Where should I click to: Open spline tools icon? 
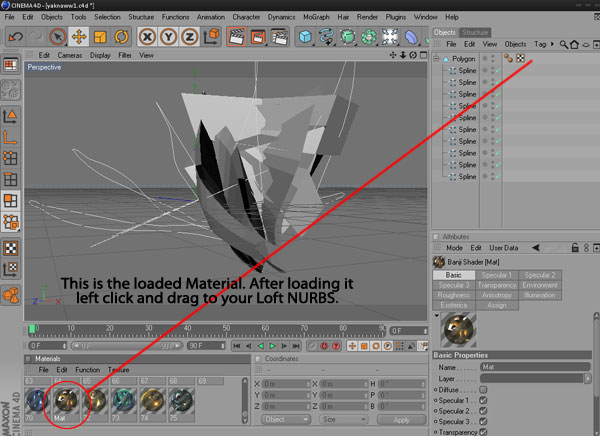pos(326,37)
